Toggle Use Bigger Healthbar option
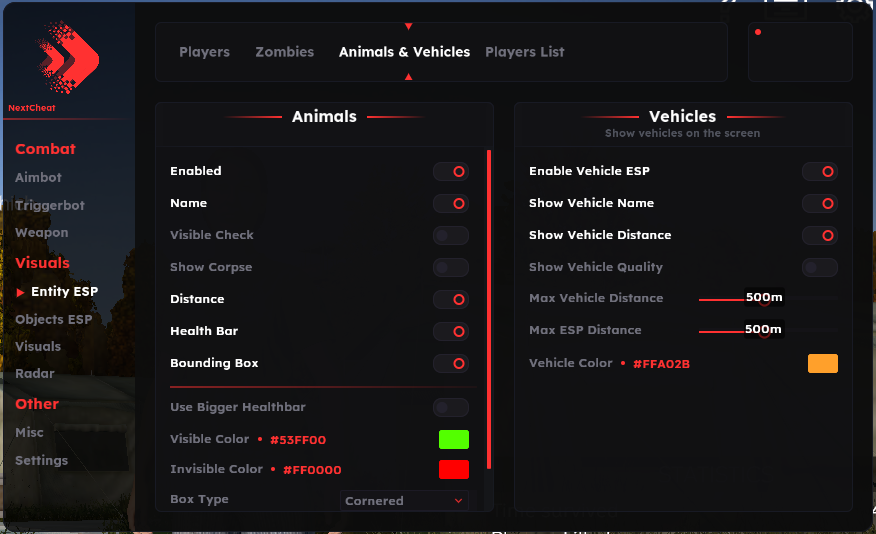Image resolution: width=876 pixels, height=534 pixels. click(x=451, y=408)
